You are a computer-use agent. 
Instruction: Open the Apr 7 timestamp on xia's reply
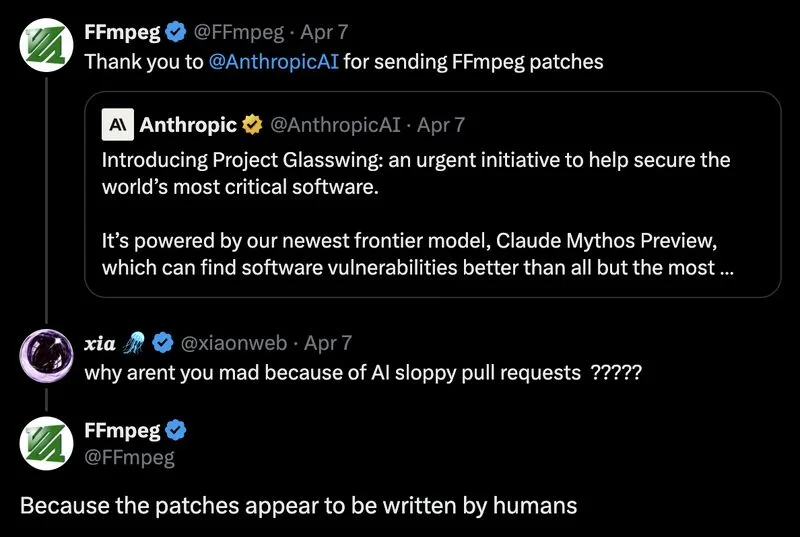(x=327, y=343)
